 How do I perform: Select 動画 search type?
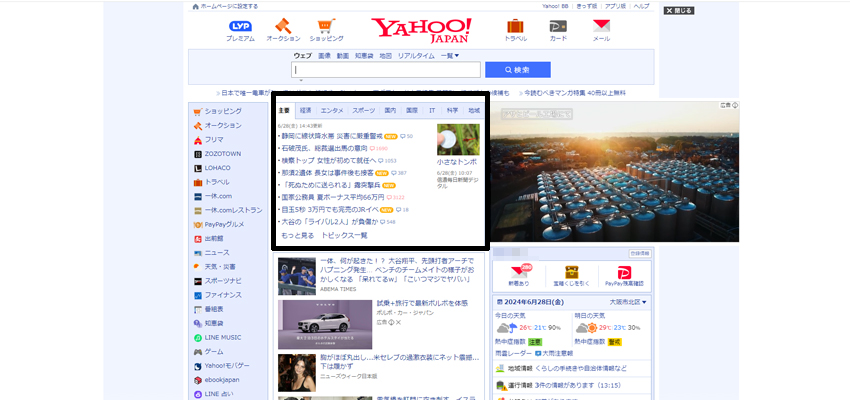point(343,55)
